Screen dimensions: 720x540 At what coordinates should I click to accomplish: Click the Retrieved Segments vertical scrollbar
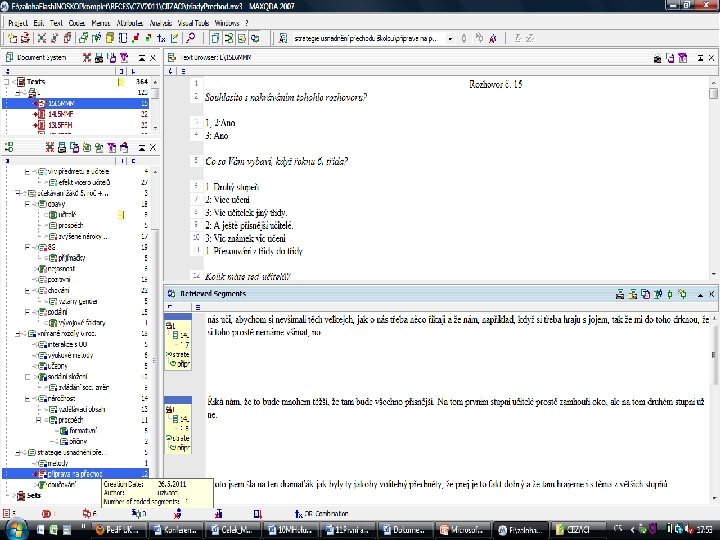click(x=714, y=408)
